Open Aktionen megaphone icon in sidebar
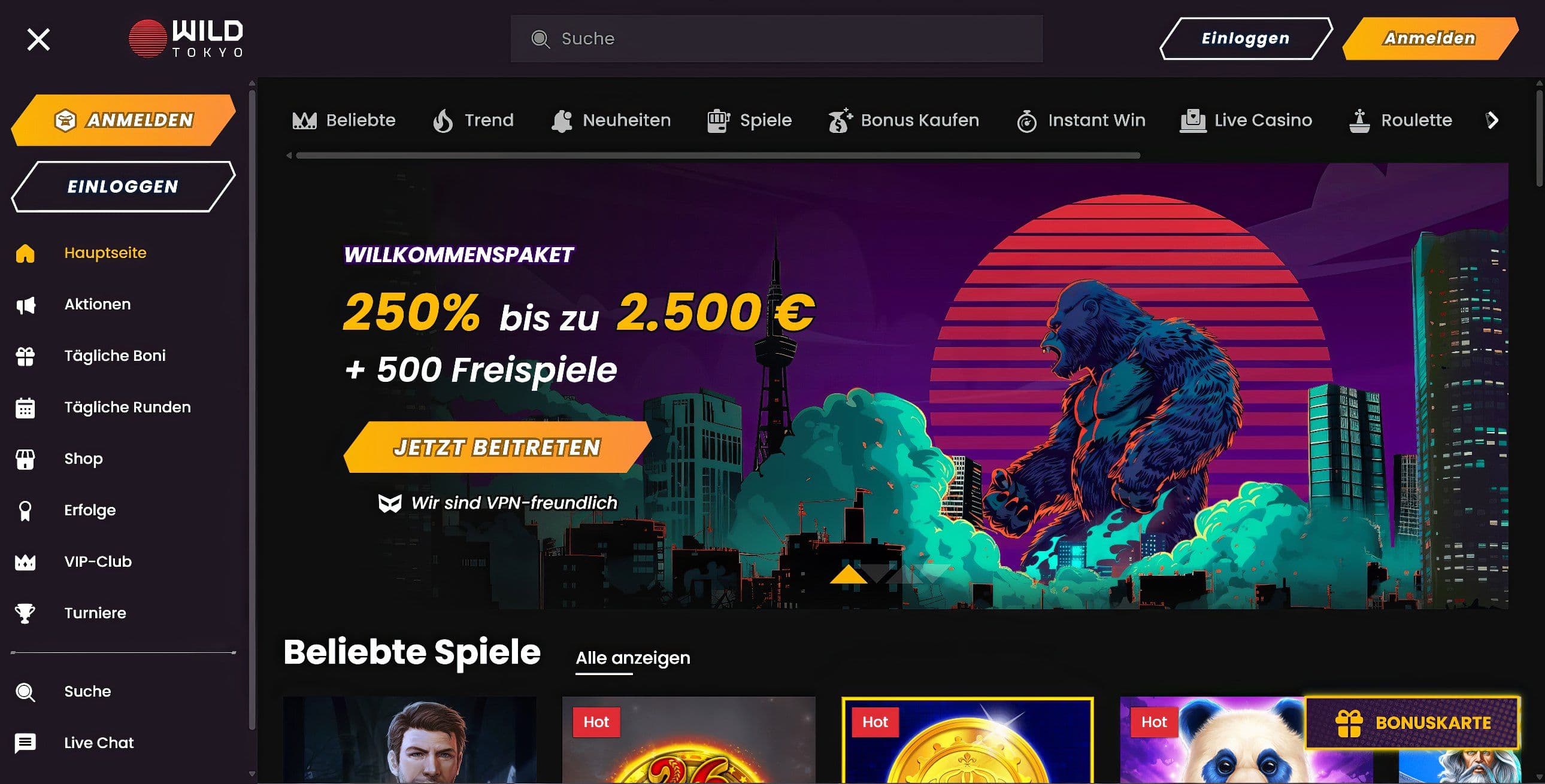Viewport: 1545px width, 784px height. point(25,305)
